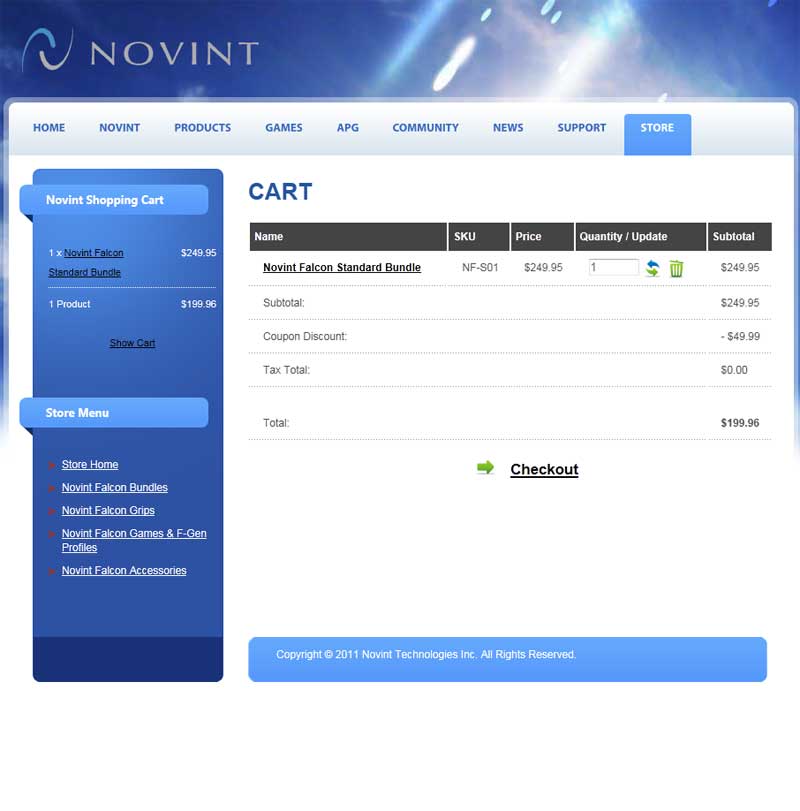This screenshot has height=811, width=800.
Task: Open Novint Falcon Accessories category
Action: [x=124, y=570]
